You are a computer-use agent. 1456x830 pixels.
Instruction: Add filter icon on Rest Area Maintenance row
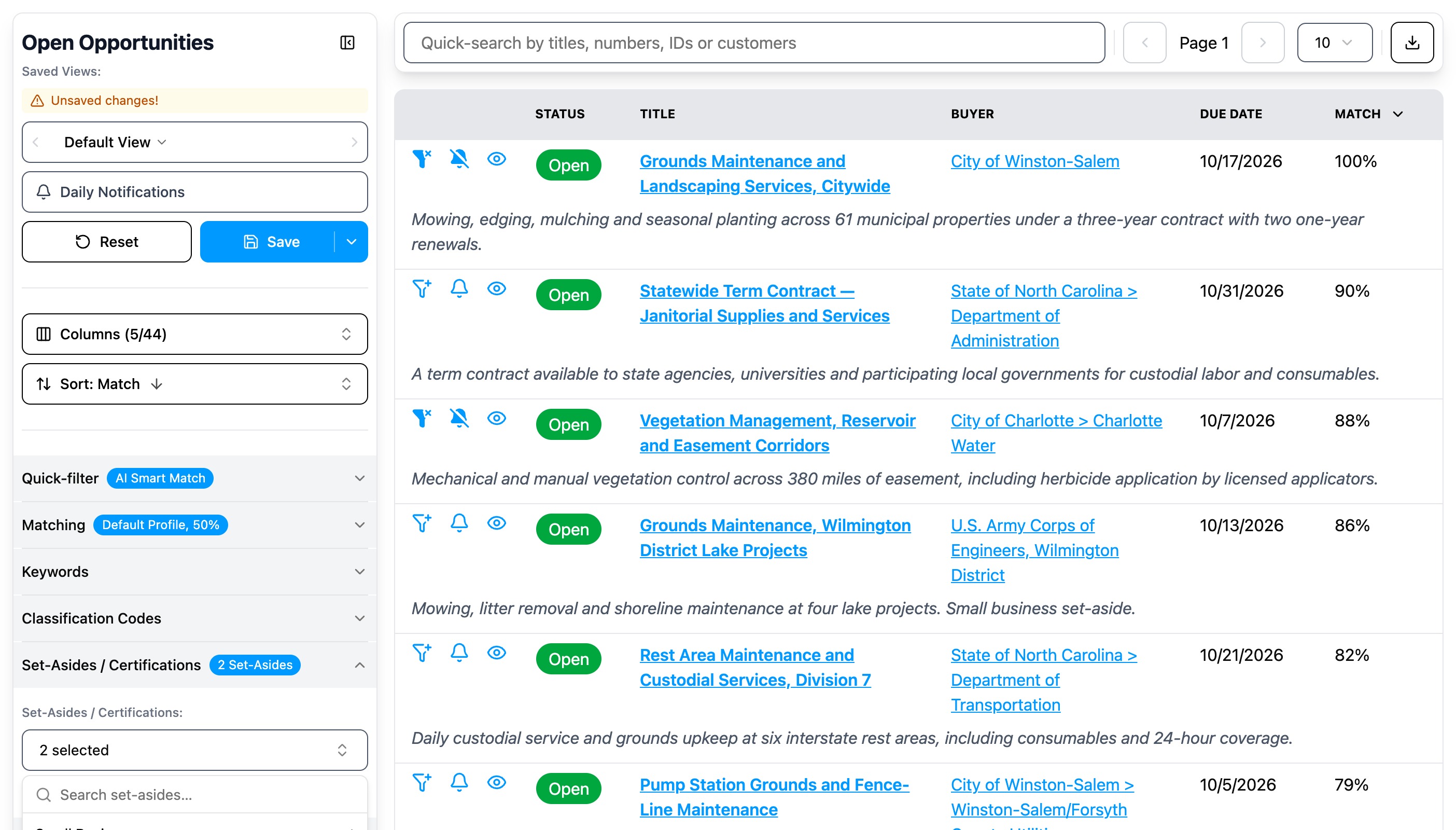point(422,653)
